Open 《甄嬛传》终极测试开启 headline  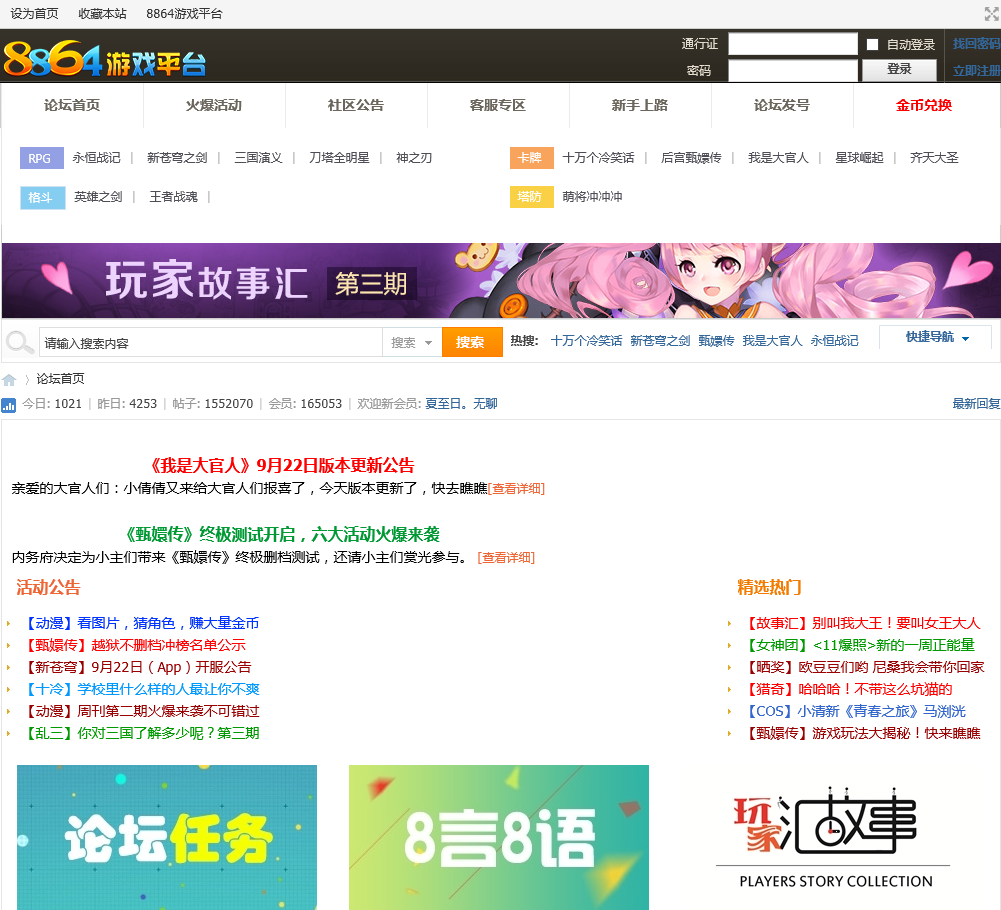[x=282, y=535]
